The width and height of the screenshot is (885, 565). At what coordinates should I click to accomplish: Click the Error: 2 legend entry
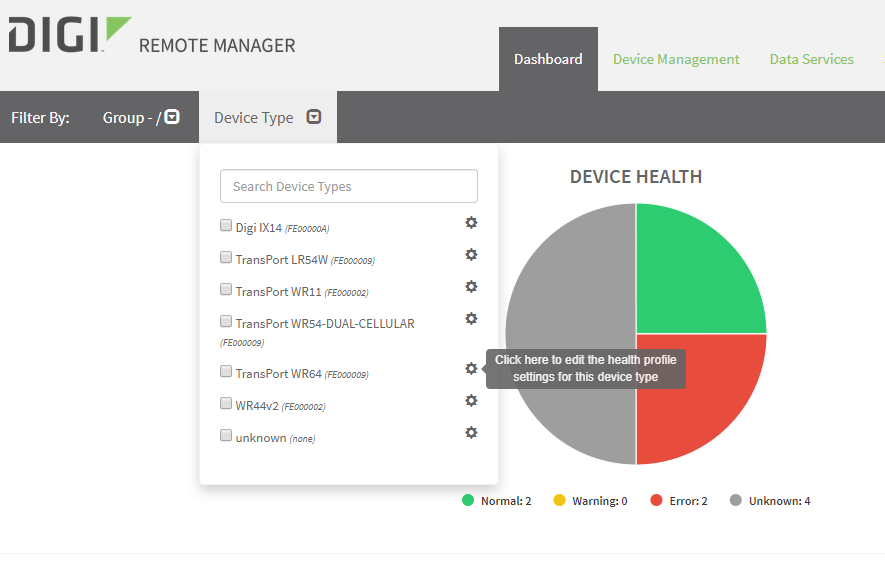click(x=679, y=501)
